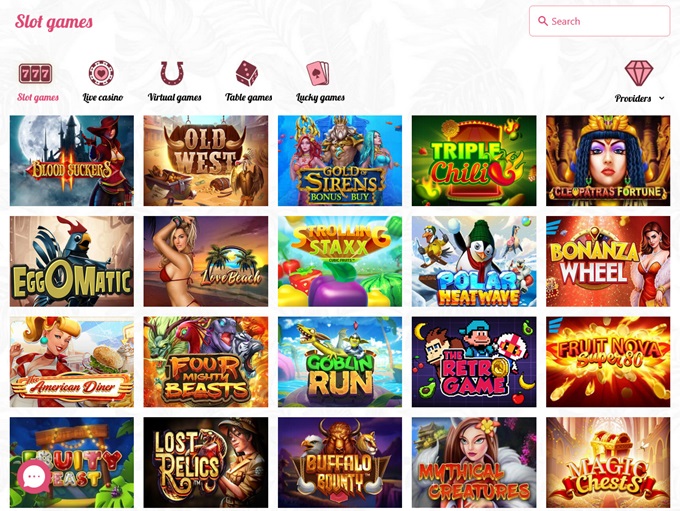Screen dimensions: 680x511
Task: Open Table games dice icon
Action: [247, 73]
